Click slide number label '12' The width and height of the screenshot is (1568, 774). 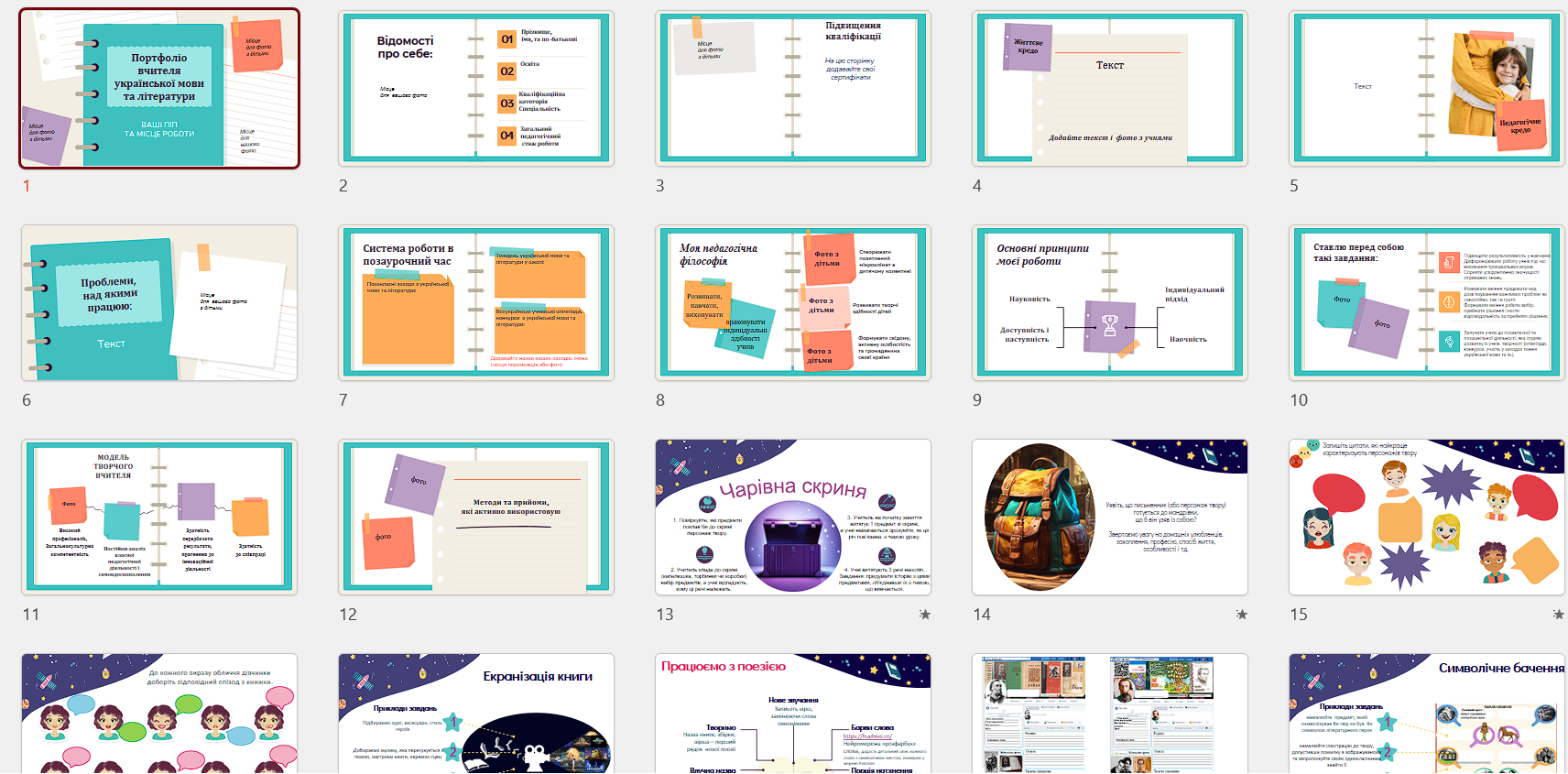(348, 615)
